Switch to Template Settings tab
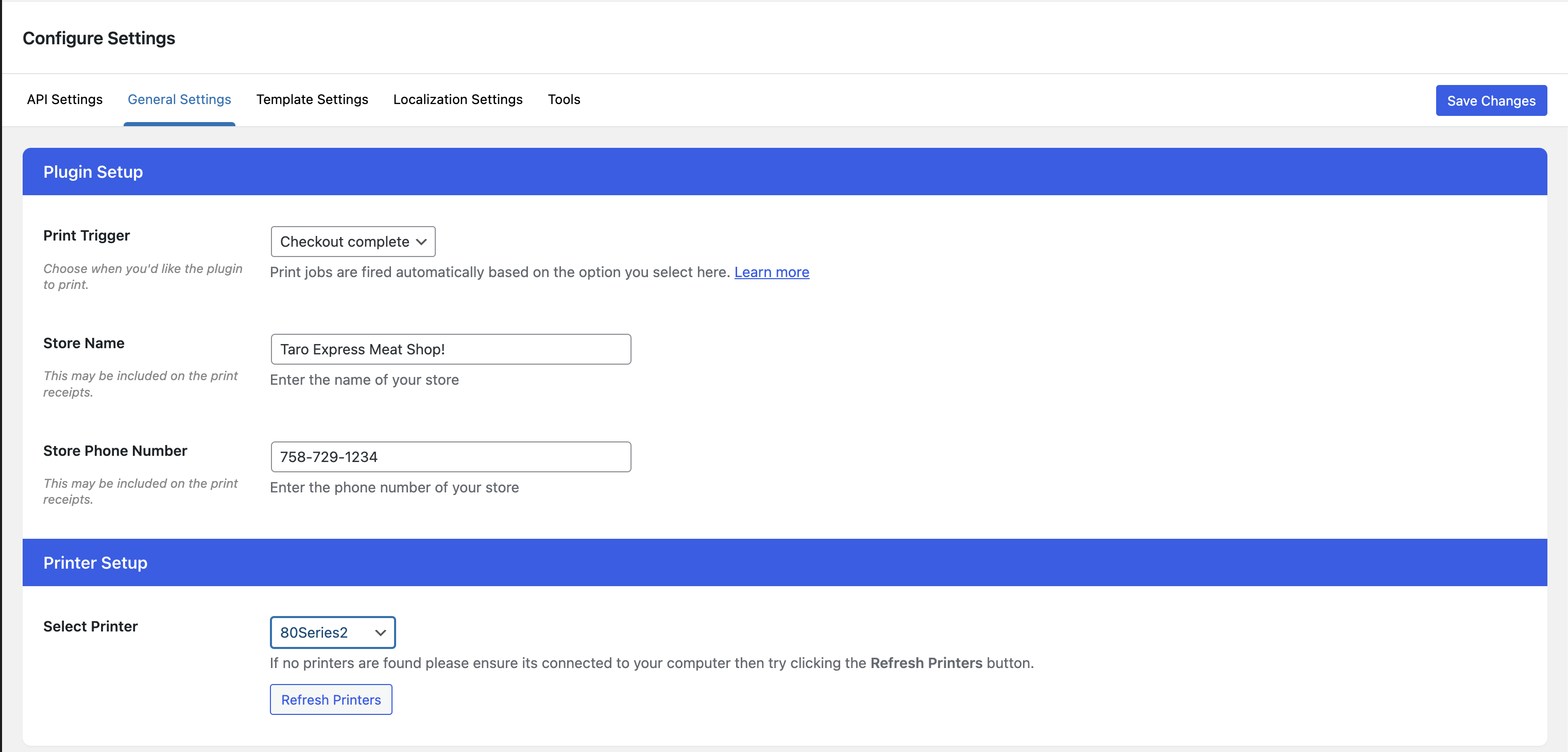 point(312,99)
